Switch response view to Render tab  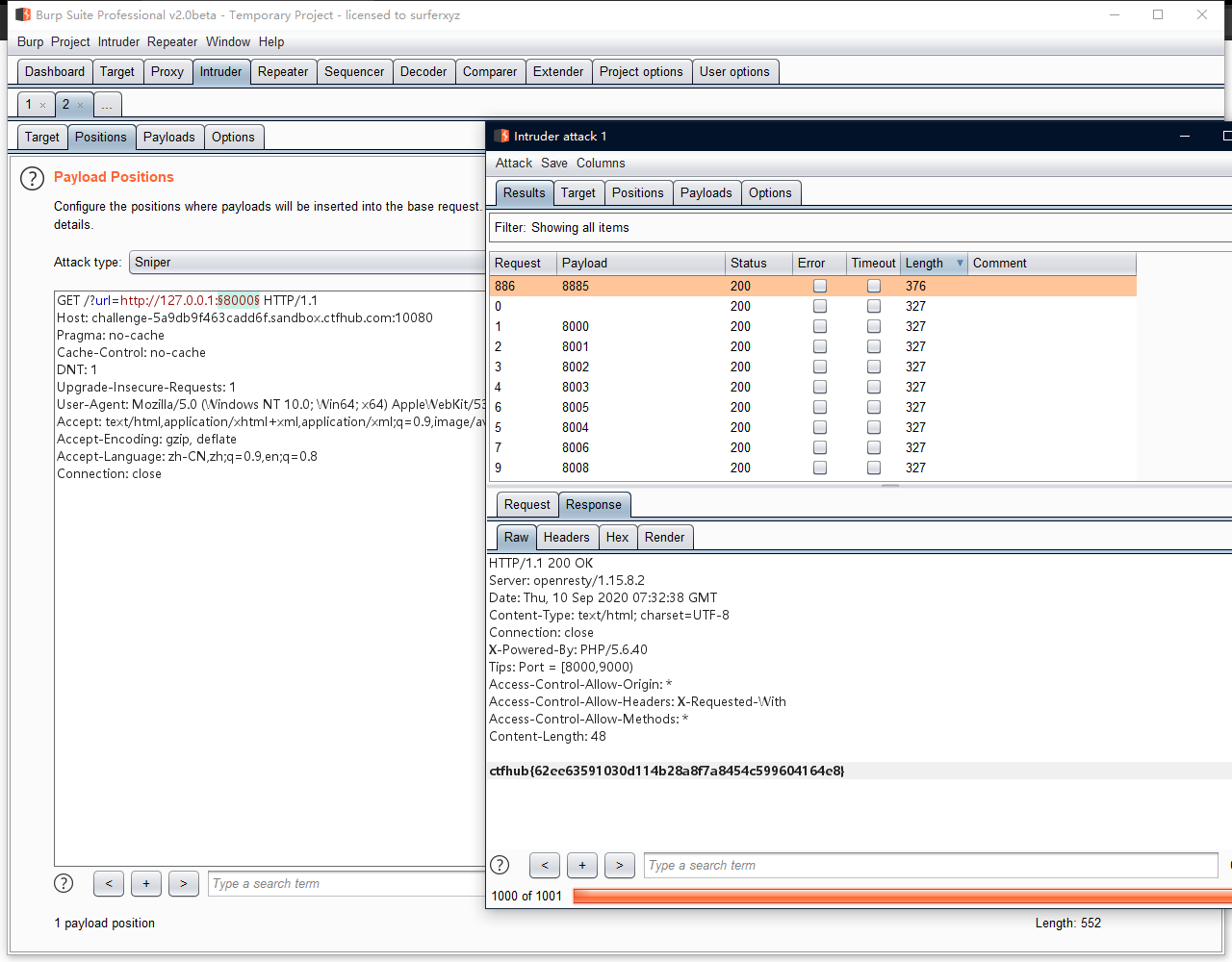665,538
